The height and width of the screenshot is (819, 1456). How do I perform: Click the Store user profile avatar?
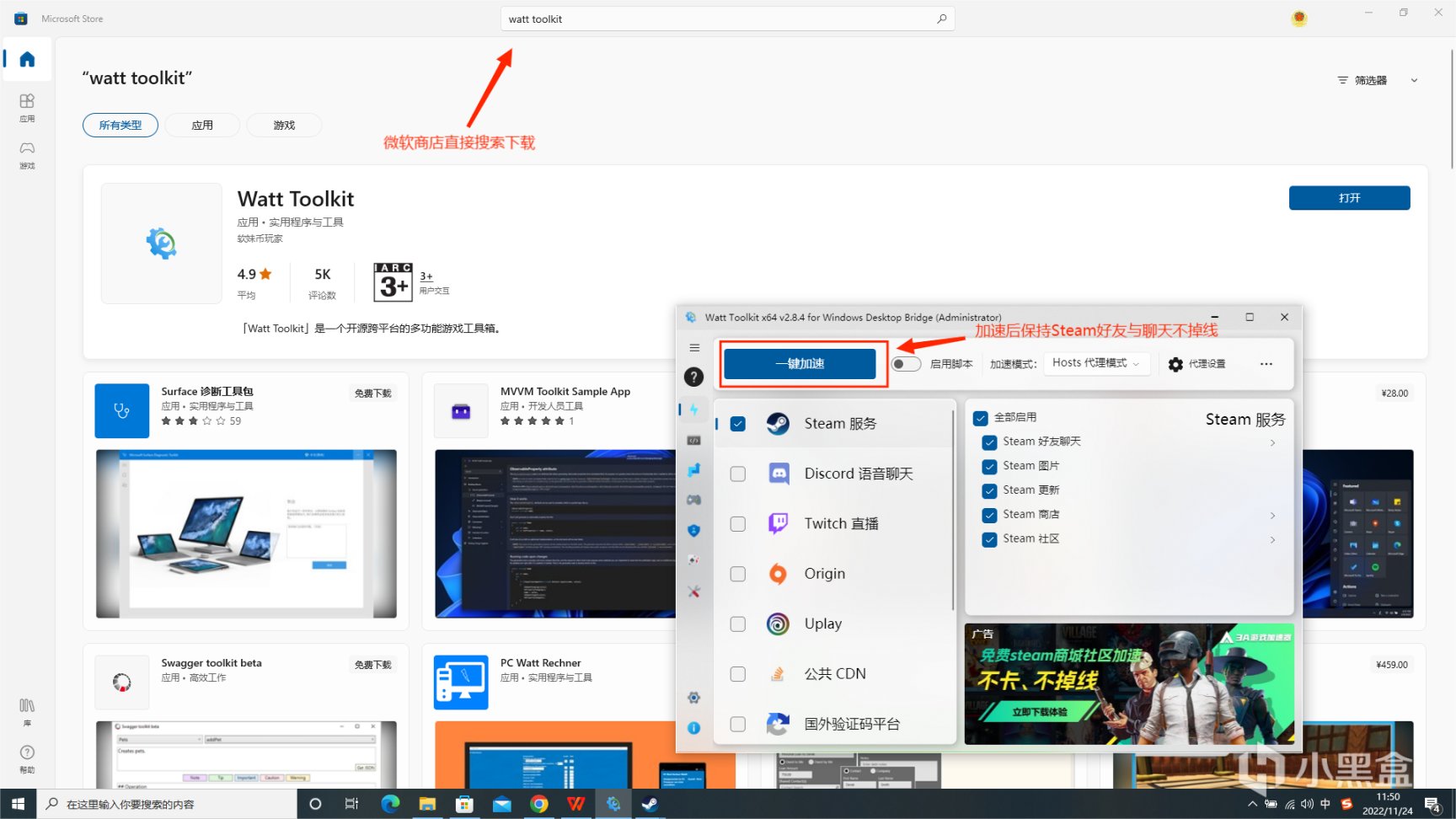pyautogui.click(x=1299, y=18)
